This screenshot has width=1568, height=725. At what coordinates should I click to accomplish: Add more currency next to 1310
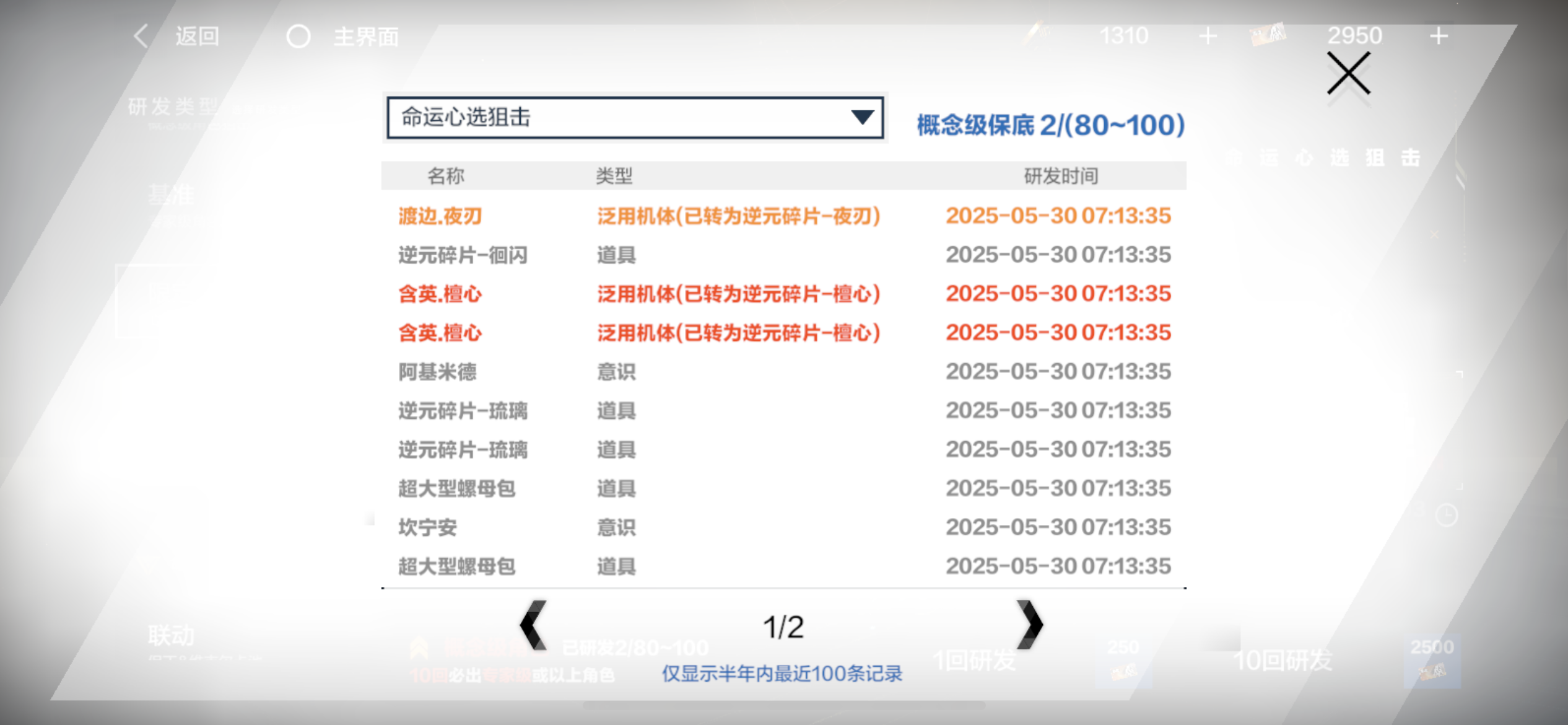point(1208,36)
